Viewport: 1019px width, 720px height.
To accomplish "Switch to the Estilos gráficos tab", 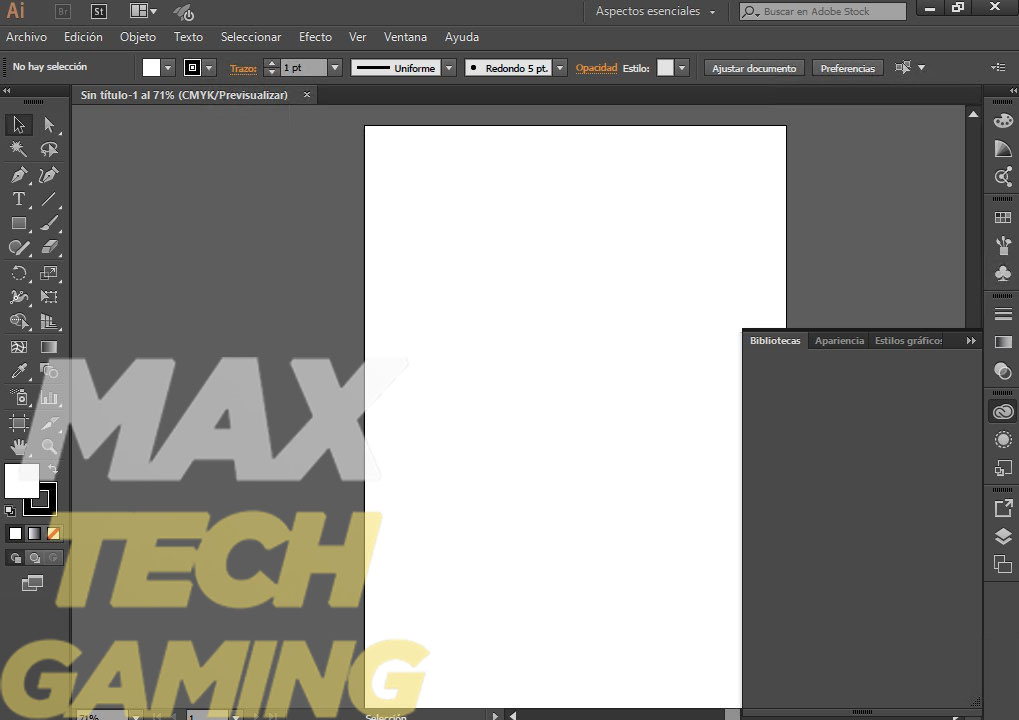I will point(908,341).
